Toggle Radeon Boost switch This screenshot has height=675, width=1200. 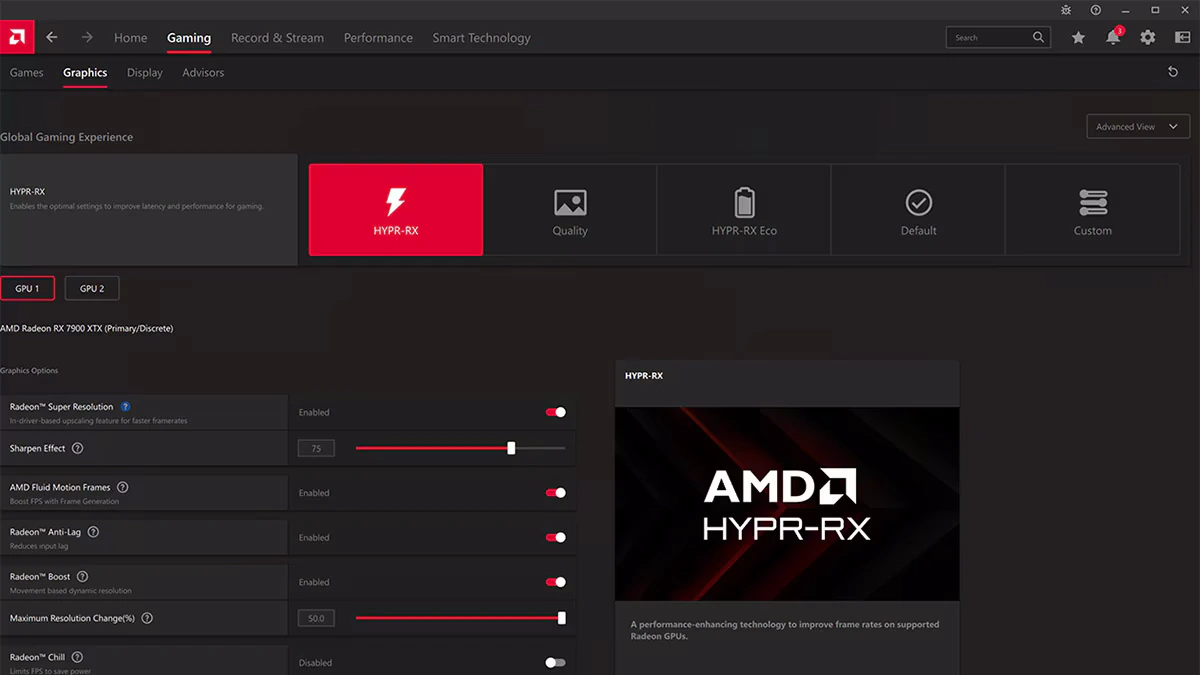coord(555,582)
